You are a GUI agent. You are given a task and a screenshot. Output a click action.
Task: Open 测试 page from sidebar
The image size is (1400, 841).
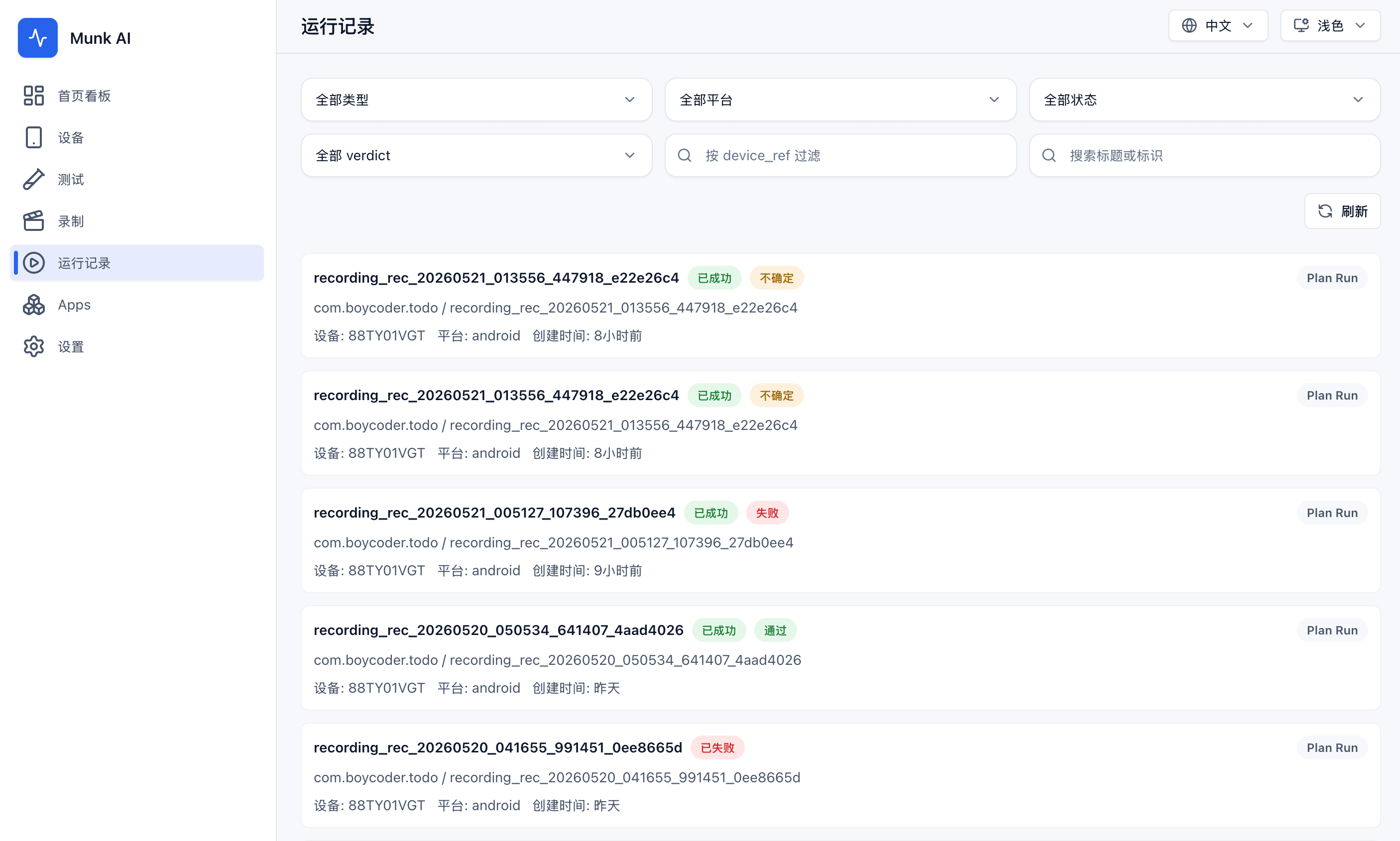click(x=137, y=179)
